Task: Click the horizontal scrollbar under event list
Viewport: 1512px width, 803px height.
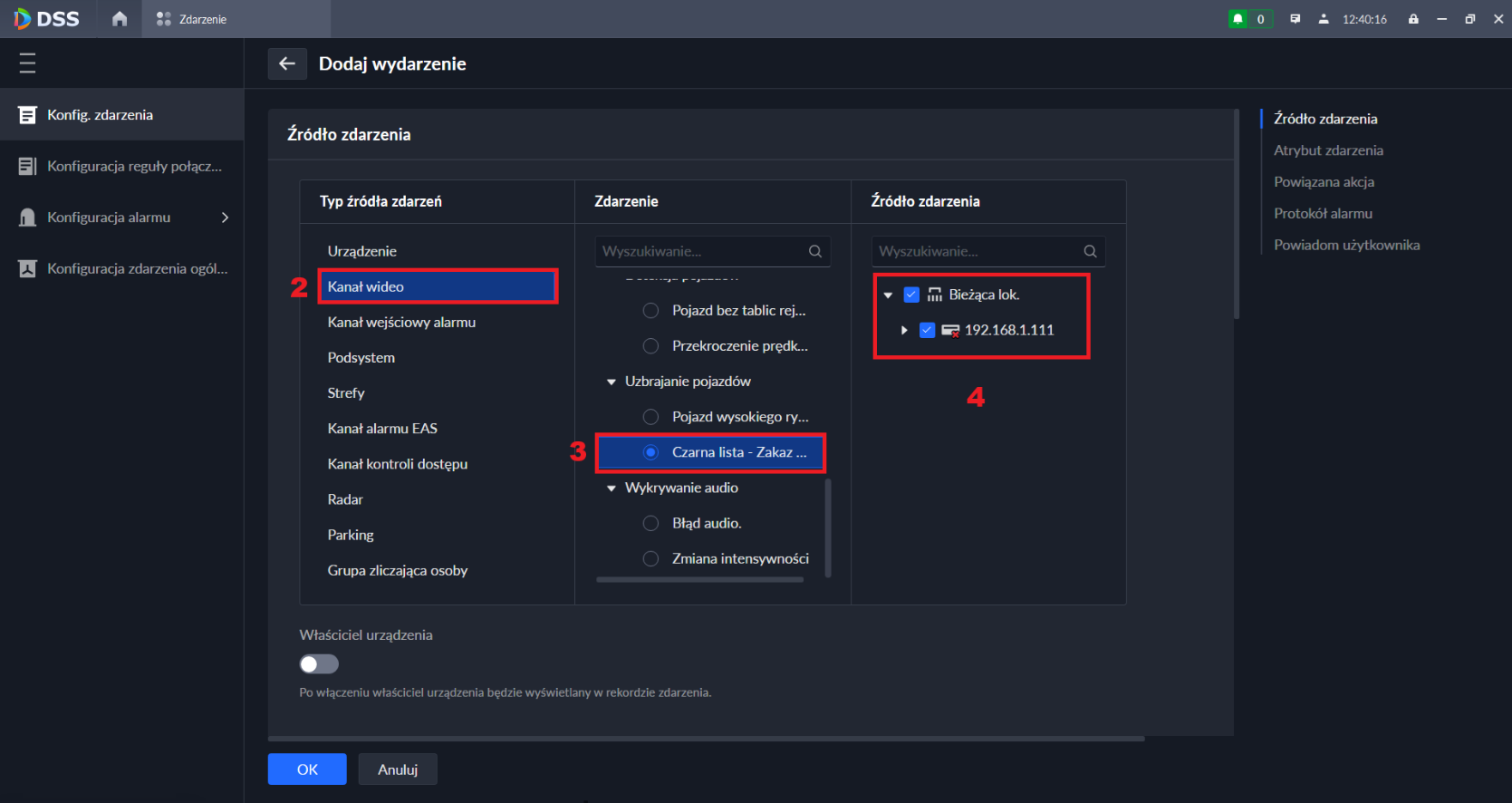Action: pyautogui.click(x=699, y=580)
